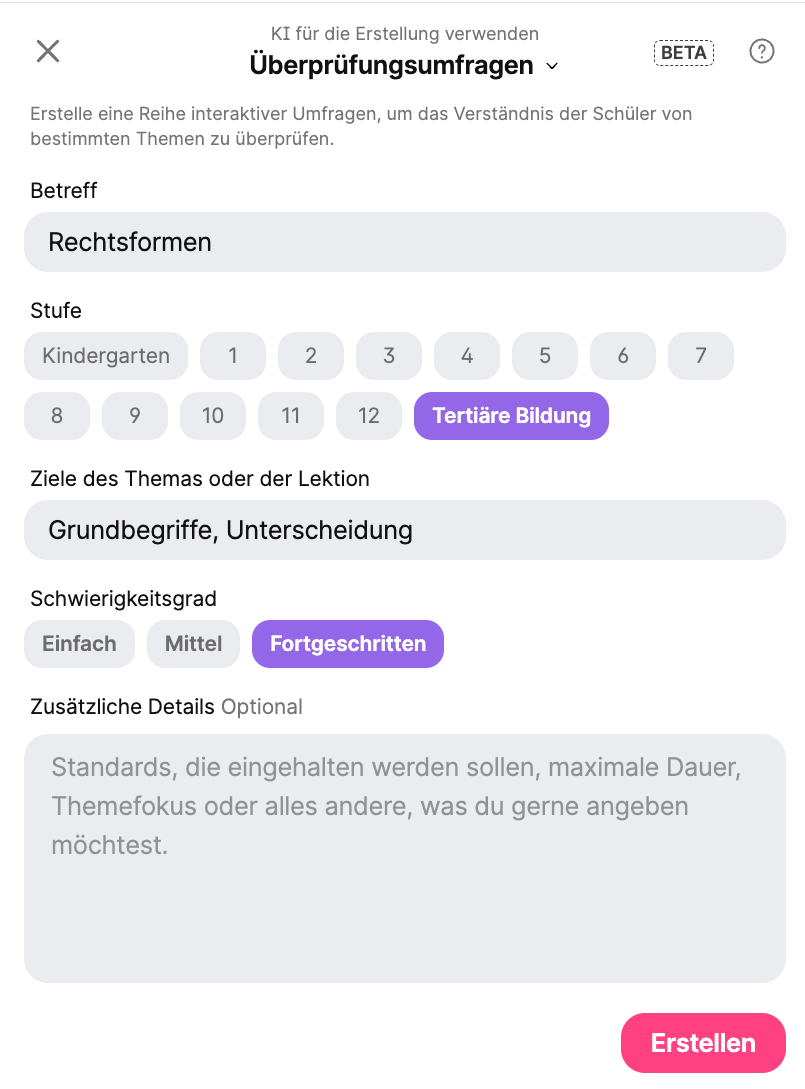Select grade level 8
This screenshot has height=1089, width=805.
(57, 416)
